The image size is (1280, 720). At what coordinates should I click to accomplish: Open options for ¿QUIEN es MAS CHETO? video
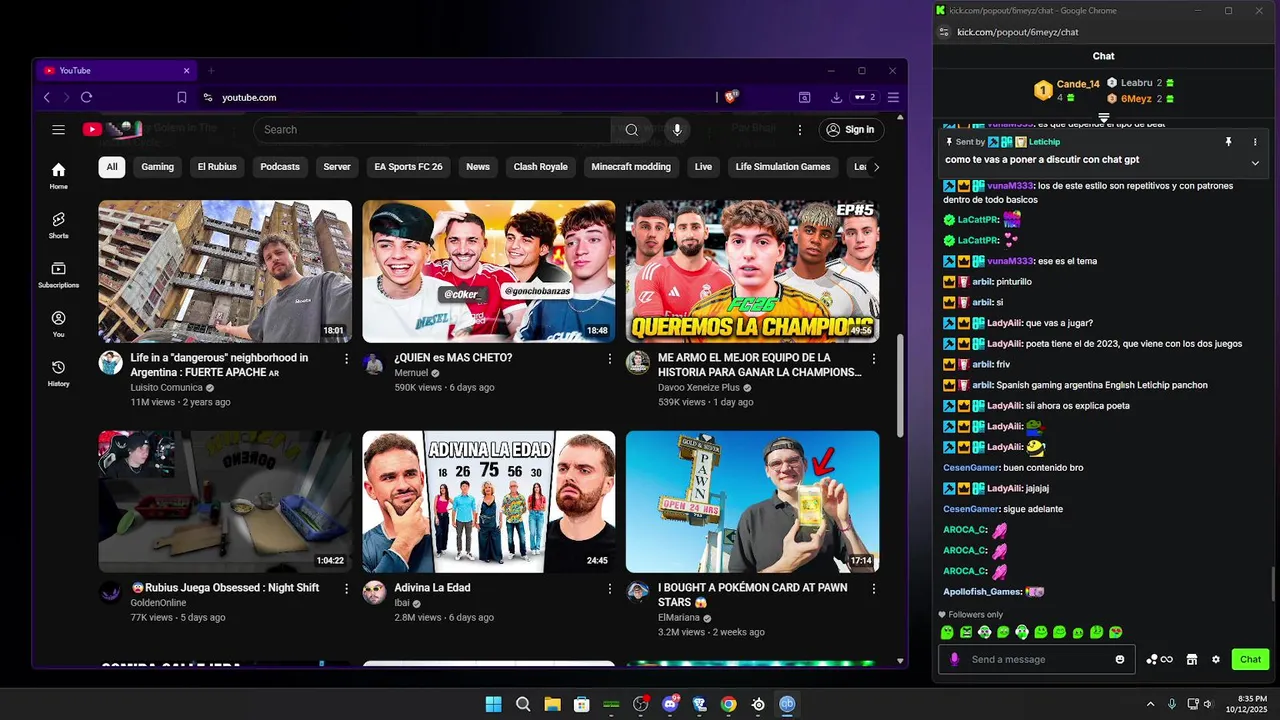pyautogui.click(x=610, y=358)
